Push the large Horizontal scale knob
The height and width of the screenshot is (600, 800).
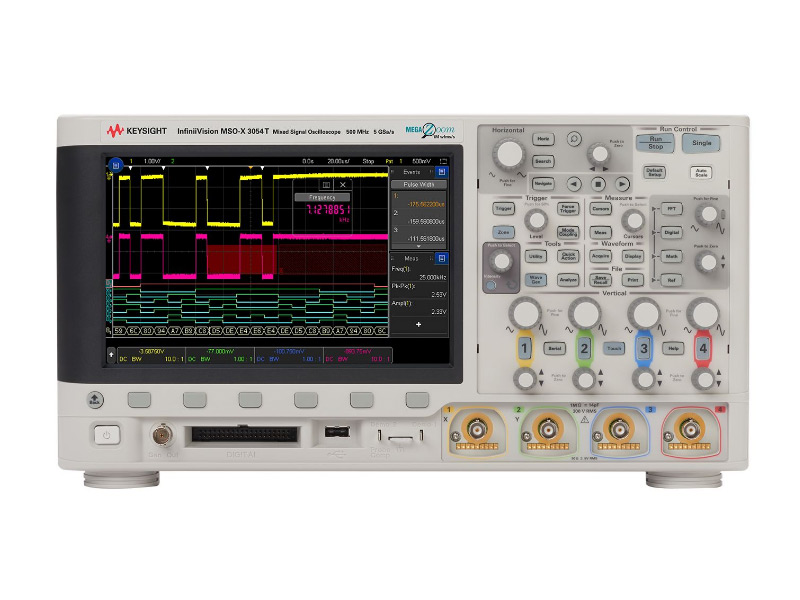[509, 154]
